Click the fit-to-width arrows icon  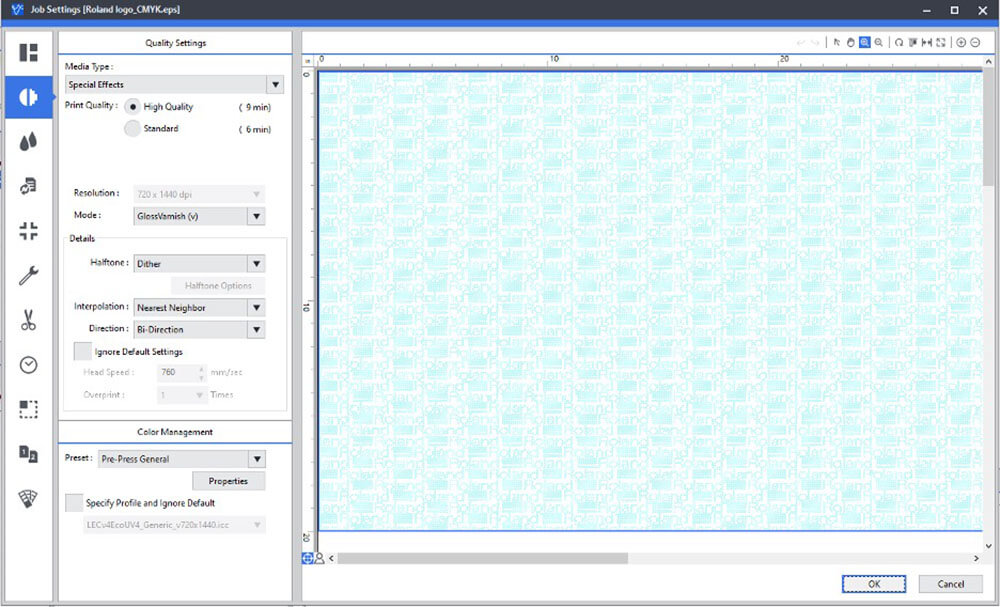click(x=927, y=43)
